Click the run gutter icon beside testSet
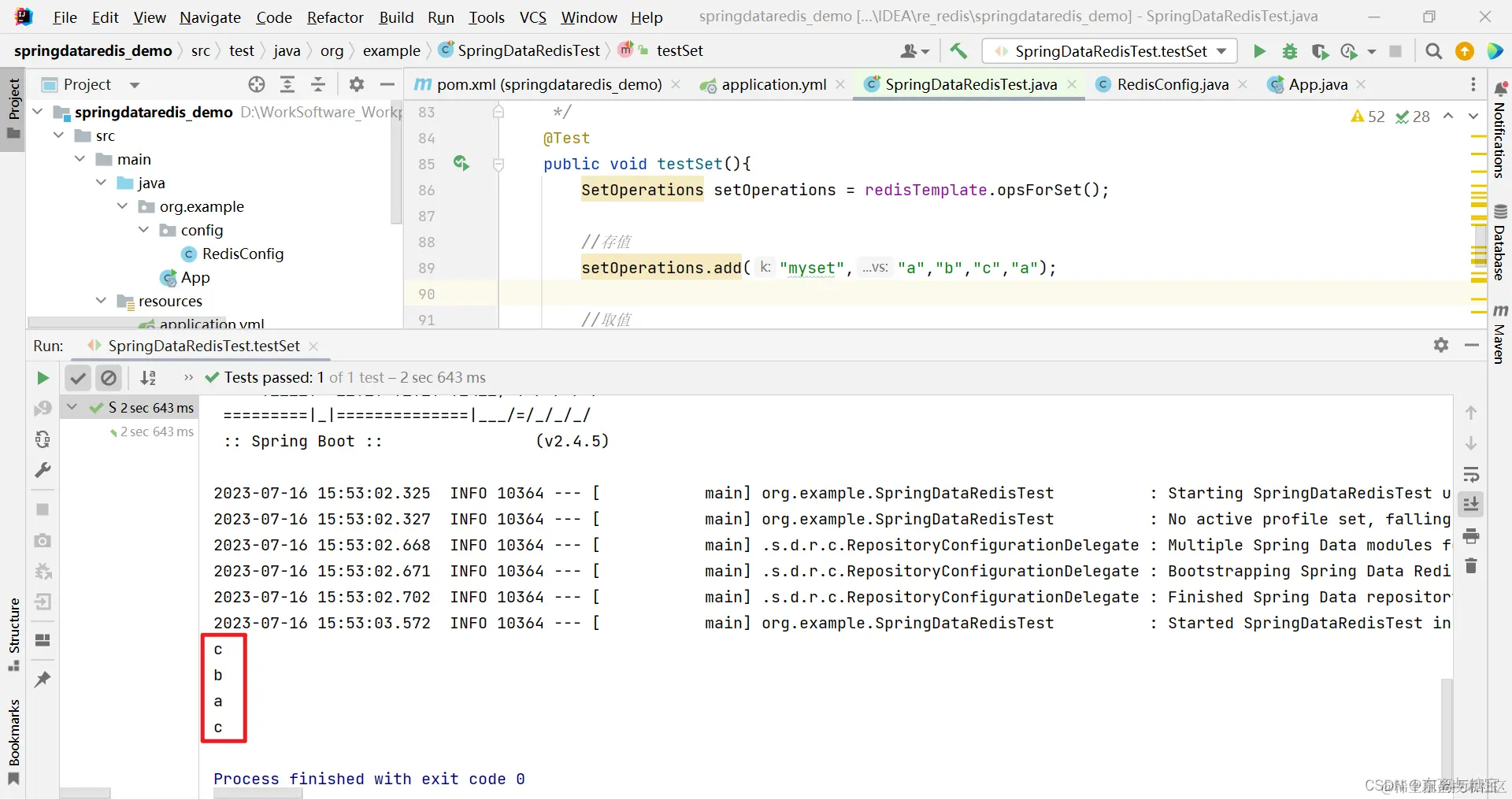Screen dimensions: 1512x800 click(461, 163)
